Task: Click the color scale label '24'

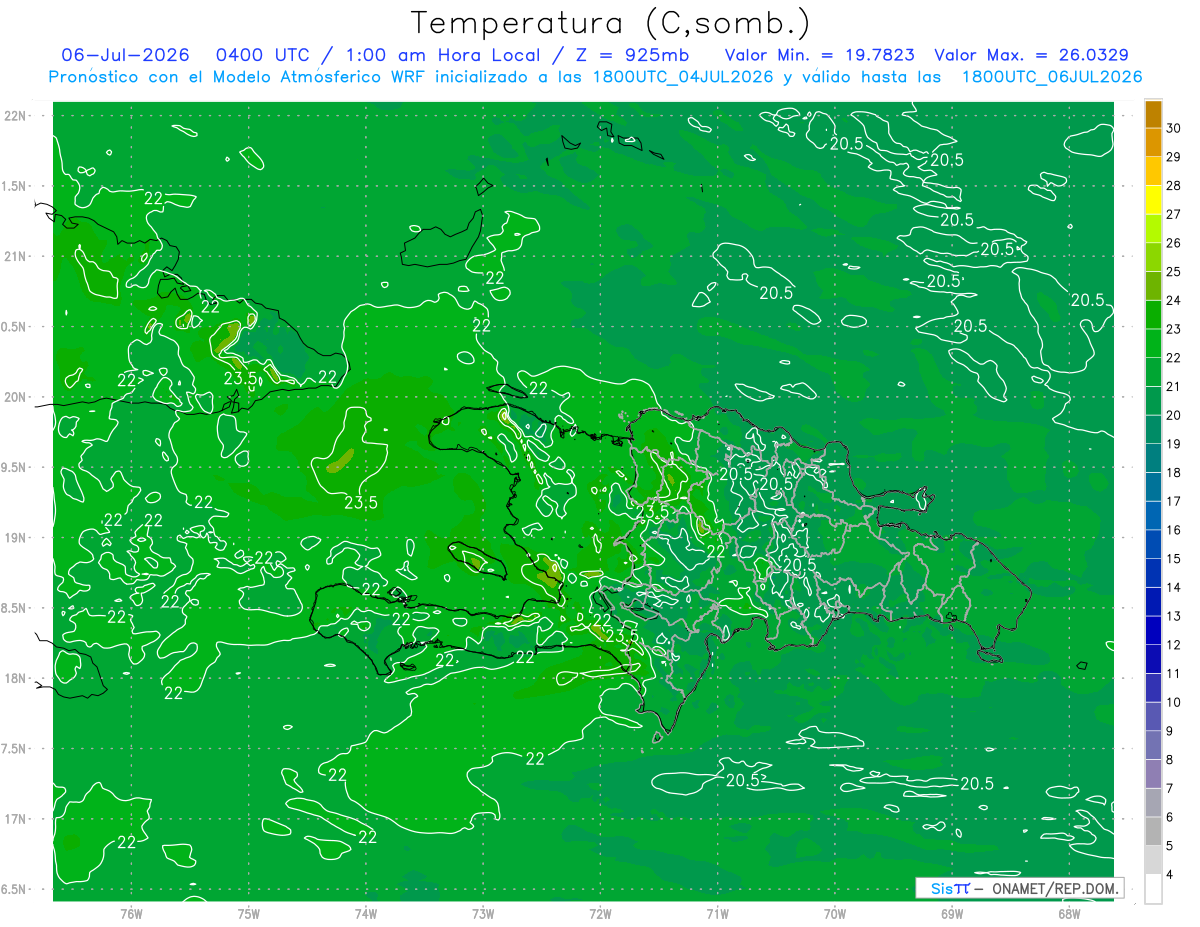Action: click(1174, 300)
